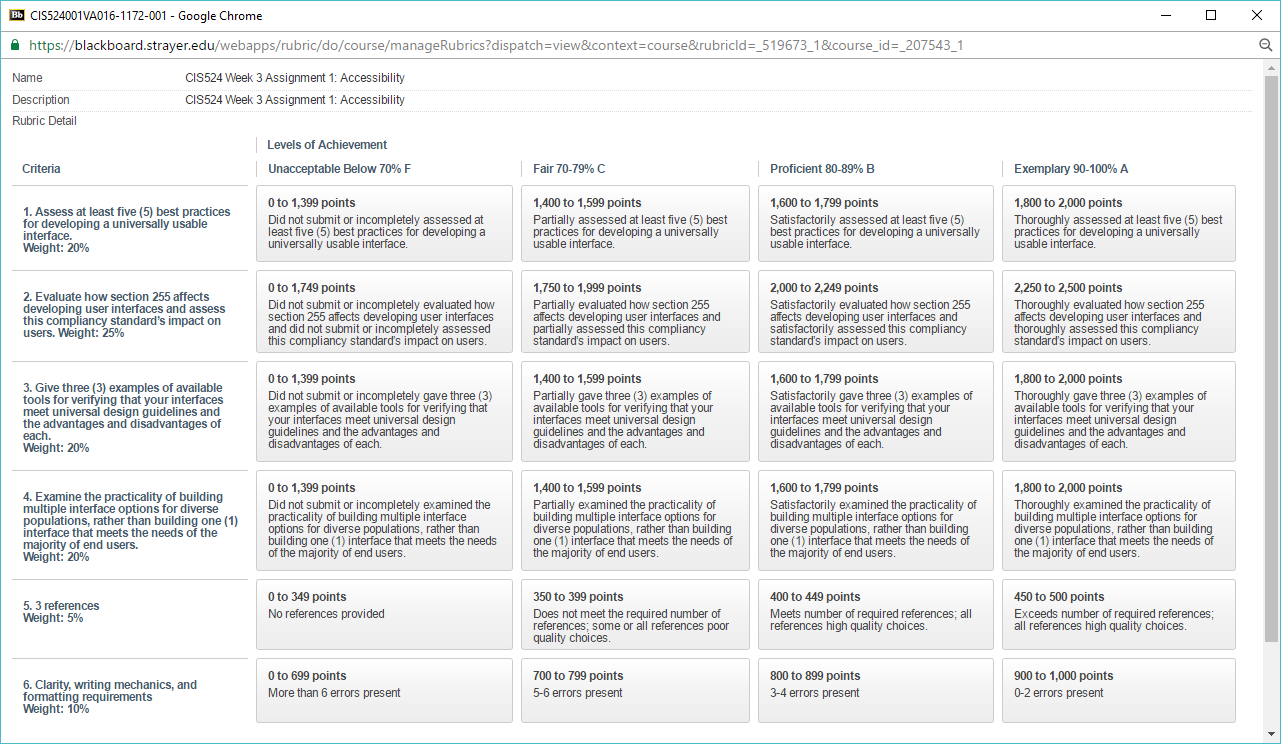
Task: Select the 2,250 to 2,500 points cell
Action: point(1118,312)
